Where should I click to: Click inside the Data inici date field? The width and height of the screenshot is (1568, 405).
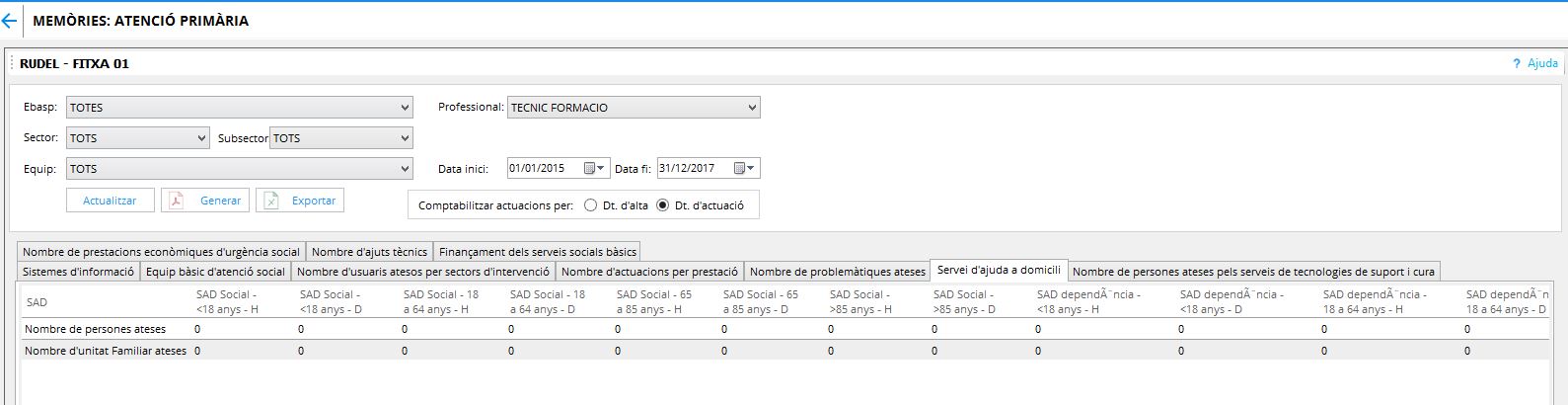click(x=544, y=169)
